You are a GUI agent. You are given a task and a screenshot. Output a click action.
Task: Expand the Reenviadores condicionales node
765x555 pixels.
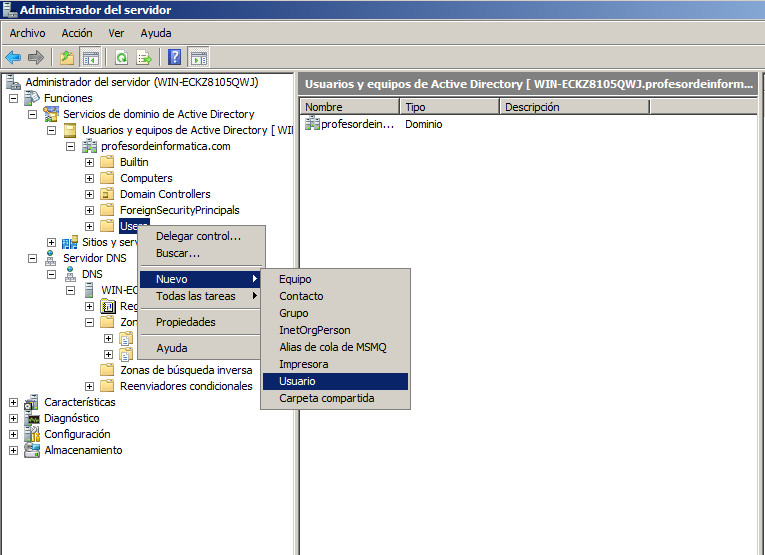pyautogui.click(x=90, y=386)
